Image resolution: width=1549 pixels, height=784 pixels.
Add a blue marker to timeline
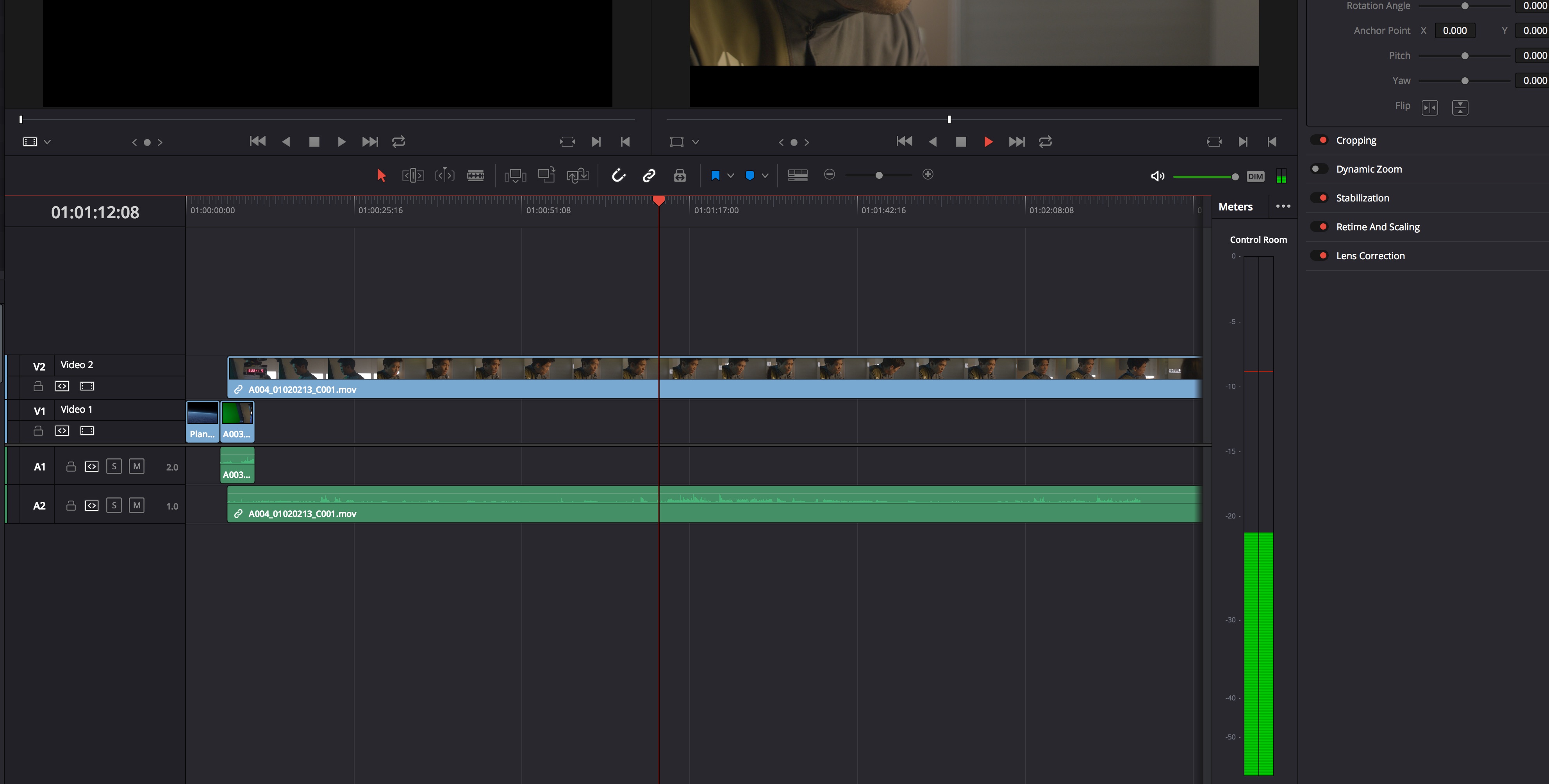tap(750, 176)
